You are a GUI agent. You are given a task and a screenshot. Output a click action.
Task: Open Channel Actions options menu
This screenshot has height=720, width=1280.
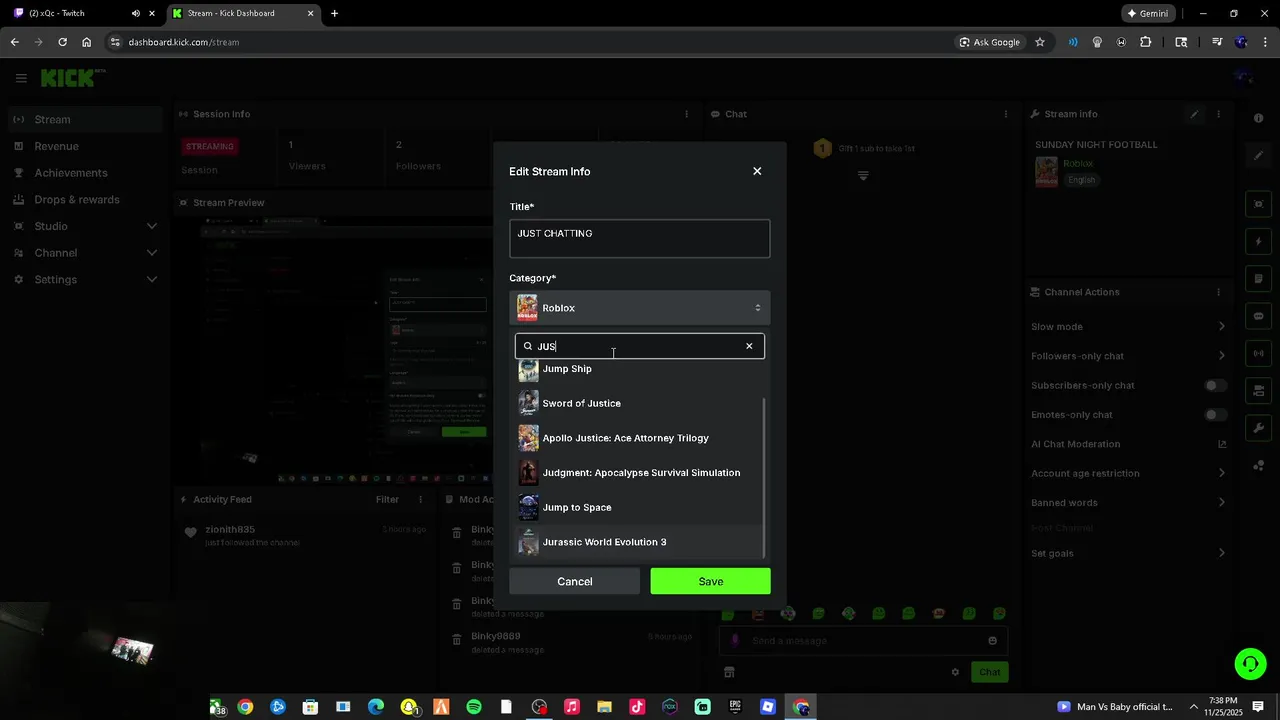click(1218, 292)
